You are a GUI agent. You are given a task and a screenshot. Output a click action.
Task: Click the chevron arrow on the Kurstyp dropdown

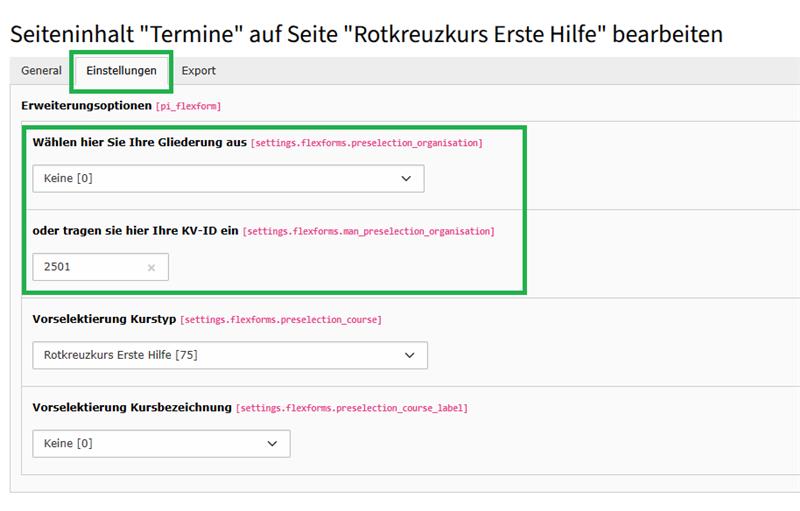coord(408,355)
